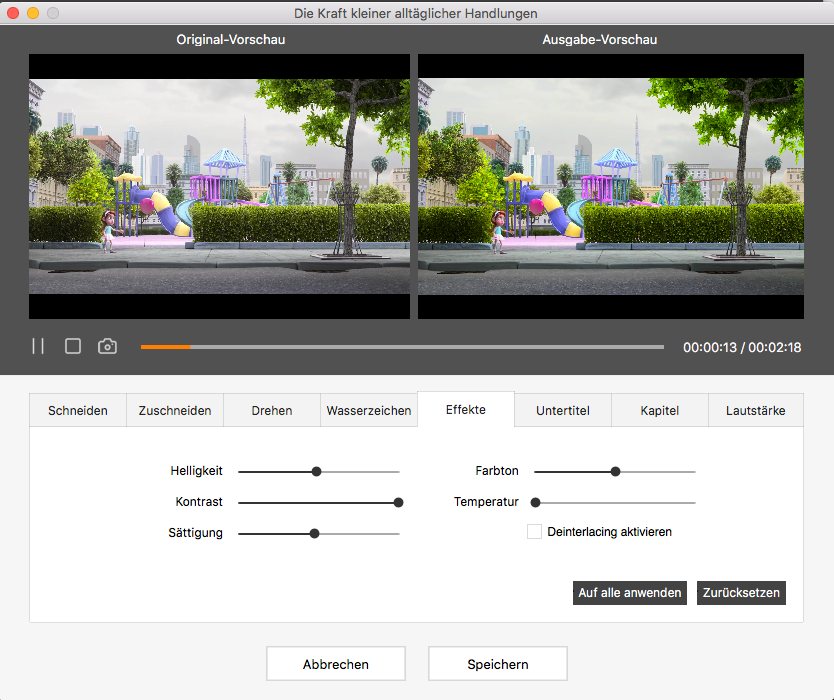Switch to the Untertitel tab
The width and height of the screenshot is (834, 700).
pos(562,409)
